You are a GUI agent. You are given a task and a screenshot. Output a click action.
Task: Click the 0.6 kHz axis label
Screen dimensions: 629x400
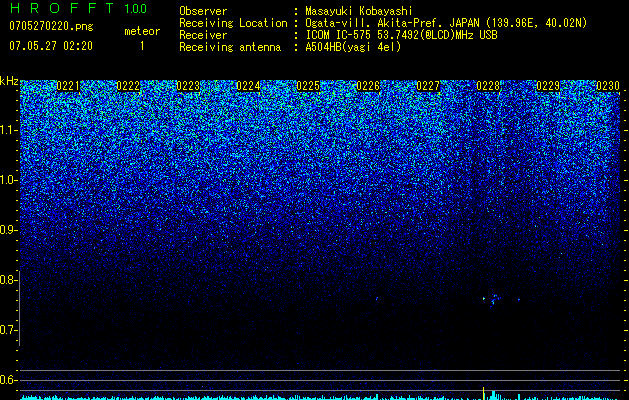tap(8, 380)
